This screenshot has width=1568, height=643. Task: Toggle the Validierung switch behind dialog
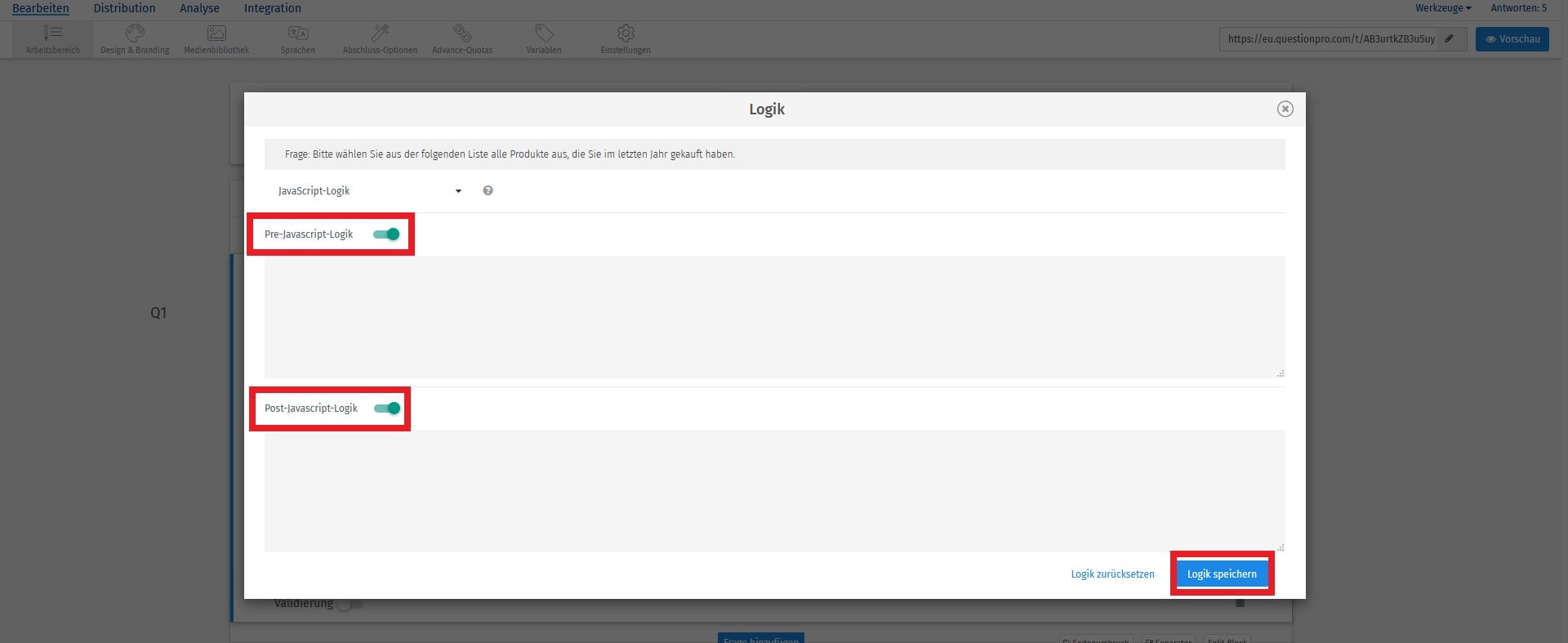(351, 604)
